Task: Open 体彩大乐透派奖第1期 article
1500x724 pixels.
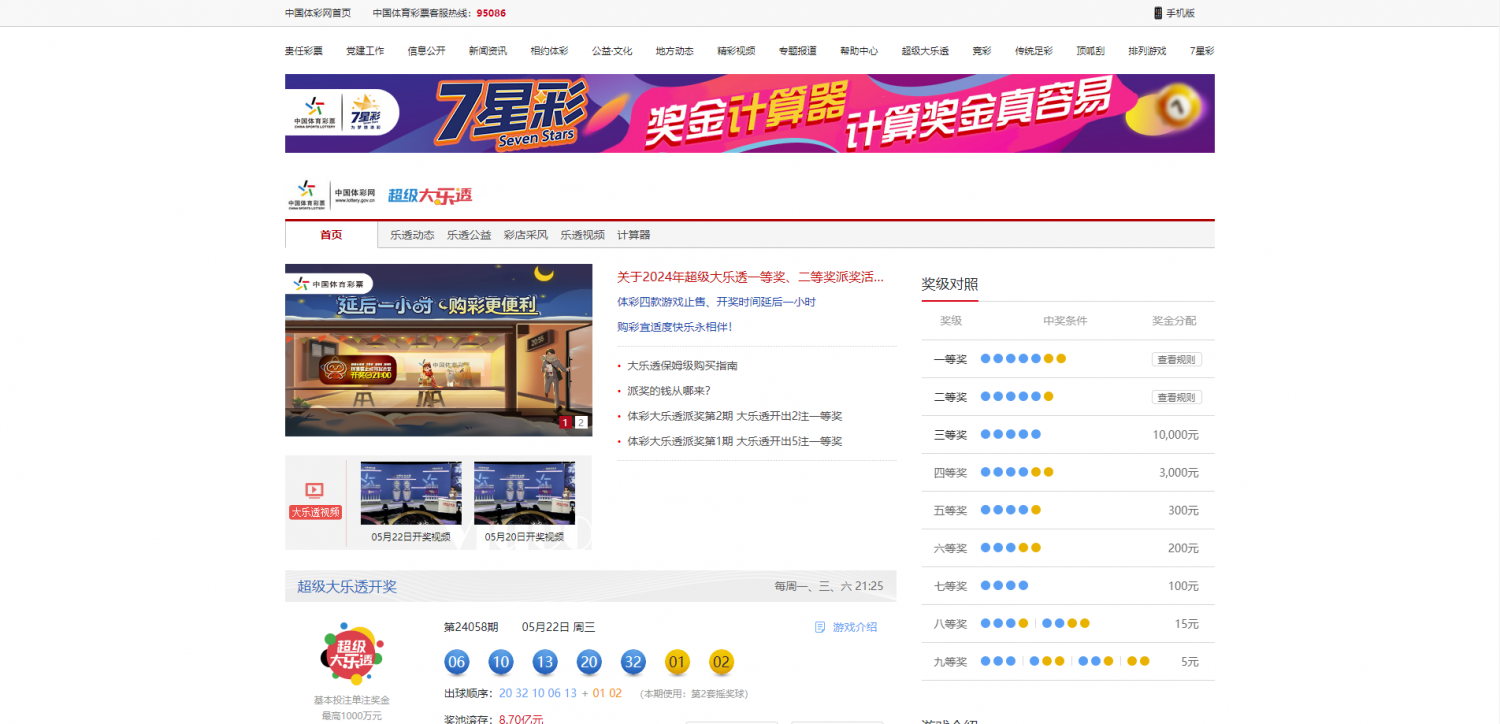Action: tap(735, 441)
